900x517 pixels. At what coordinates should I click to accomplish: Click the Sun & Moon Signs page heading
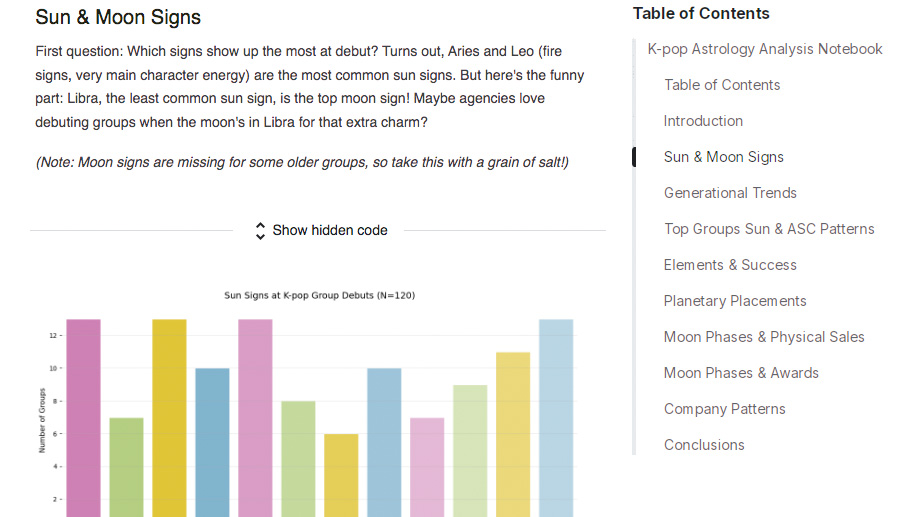tap(118, 17)
